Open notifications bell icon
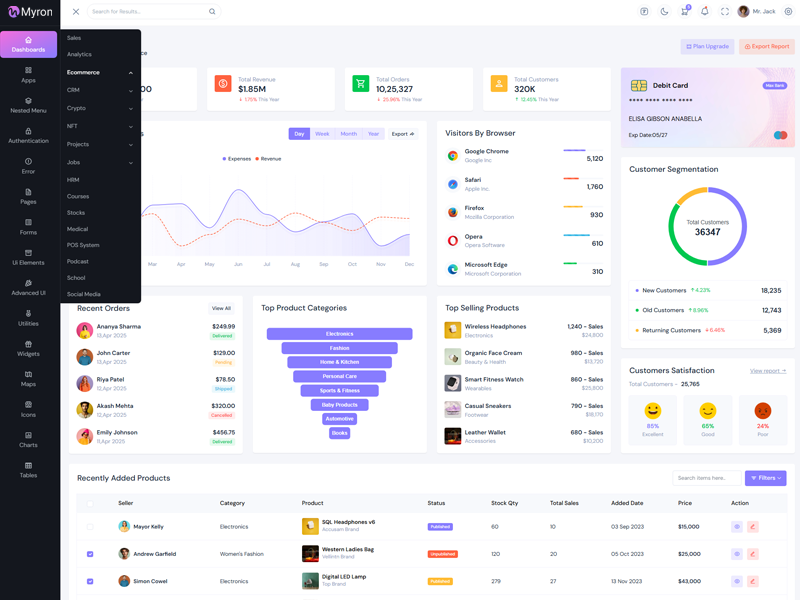The width and height of the screenshot is (800, 600). click(x=704, y=12)
